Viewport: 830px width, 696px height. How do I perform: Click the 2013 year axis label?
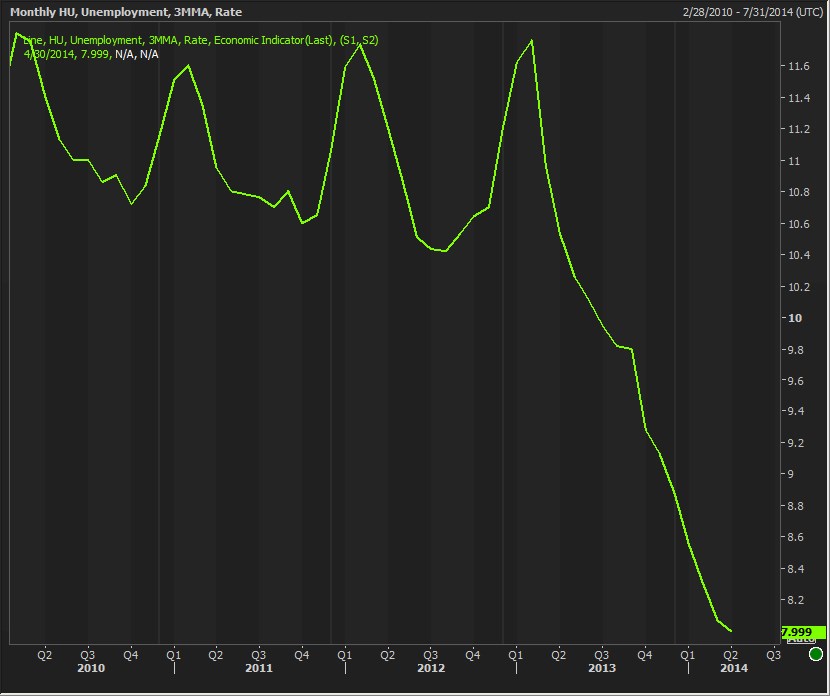[x=602, y=668]
